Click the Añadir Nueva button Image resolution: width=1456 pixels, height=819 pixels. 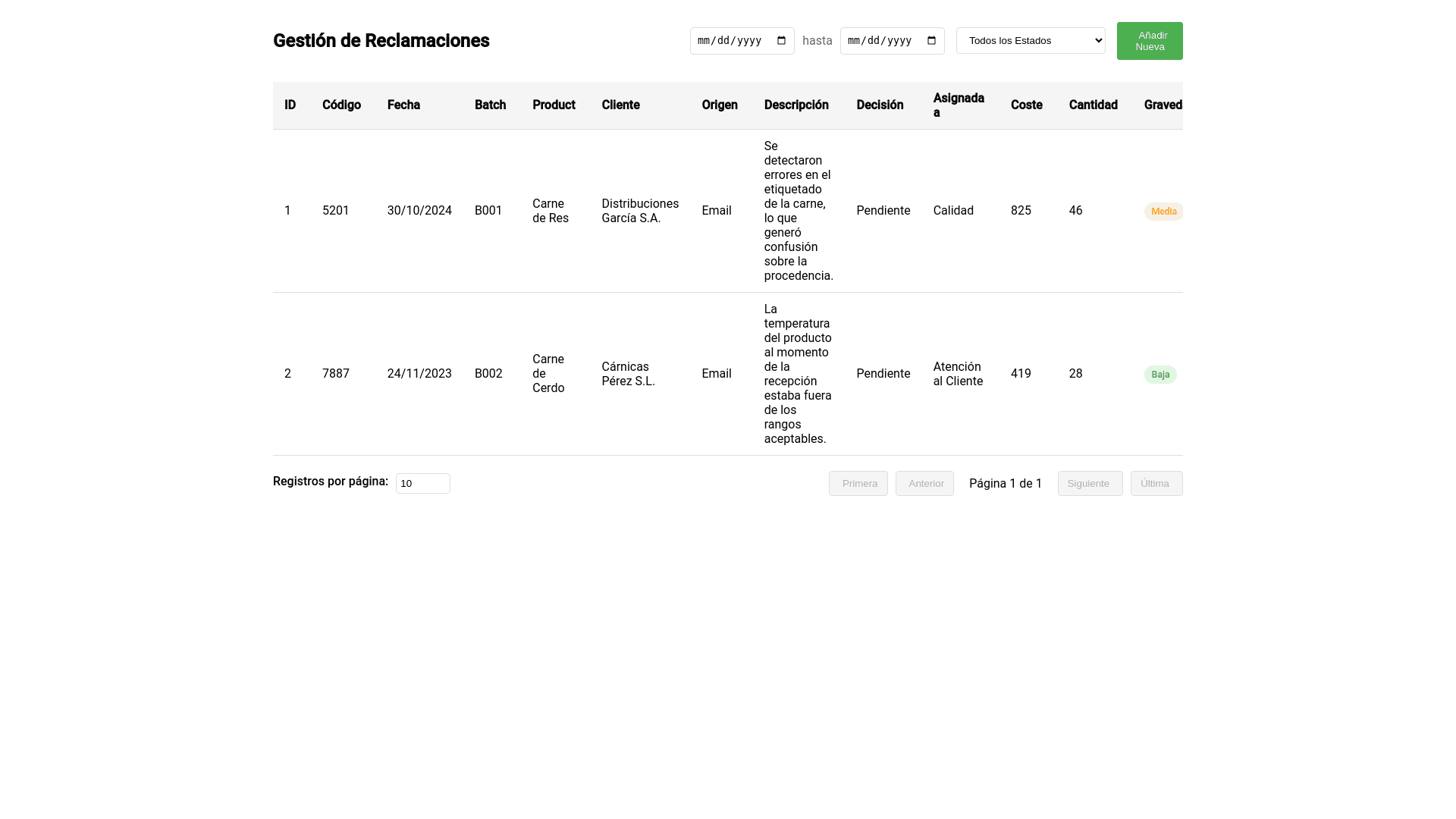click(1149, 41)
